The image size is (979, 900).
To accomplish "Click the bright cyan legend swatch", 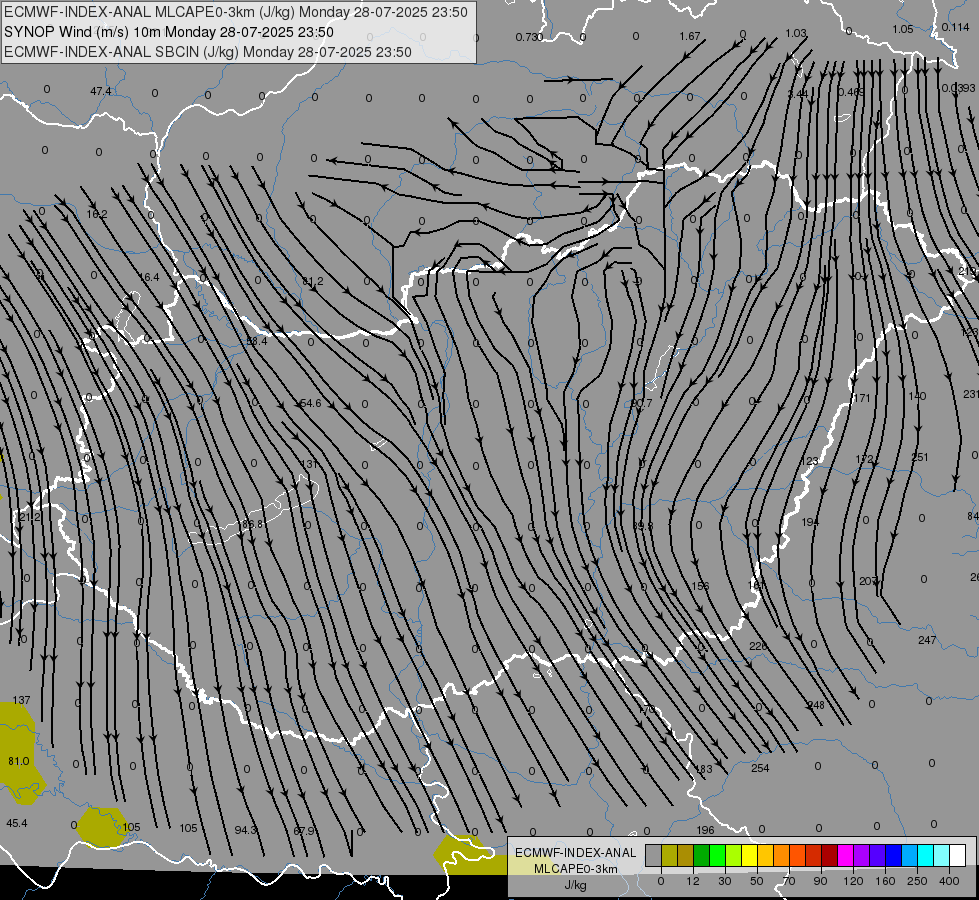I will (x=926, y=855).
